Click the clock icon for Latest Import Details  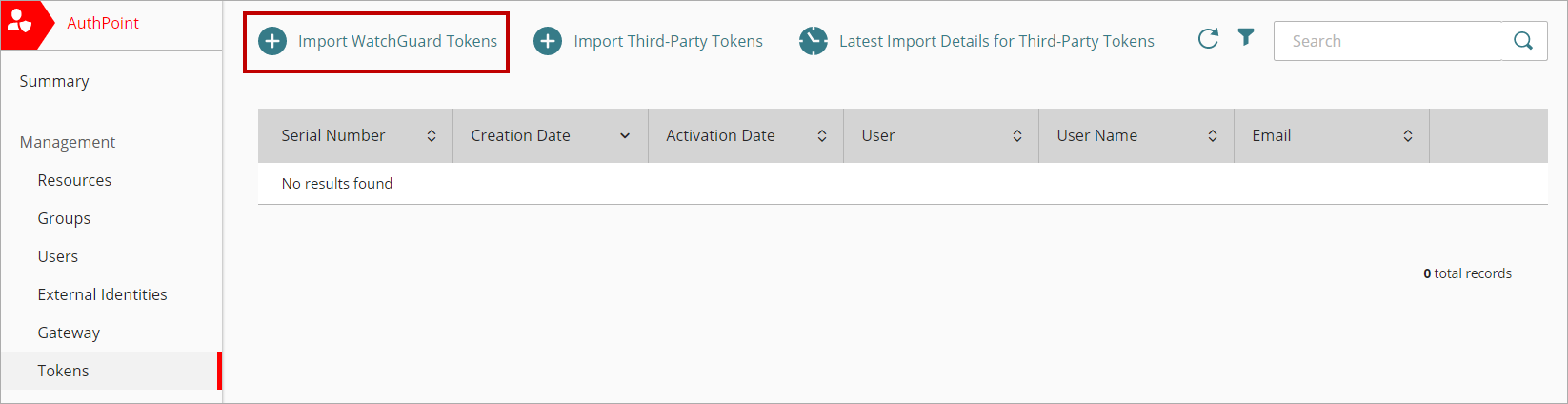814,41
